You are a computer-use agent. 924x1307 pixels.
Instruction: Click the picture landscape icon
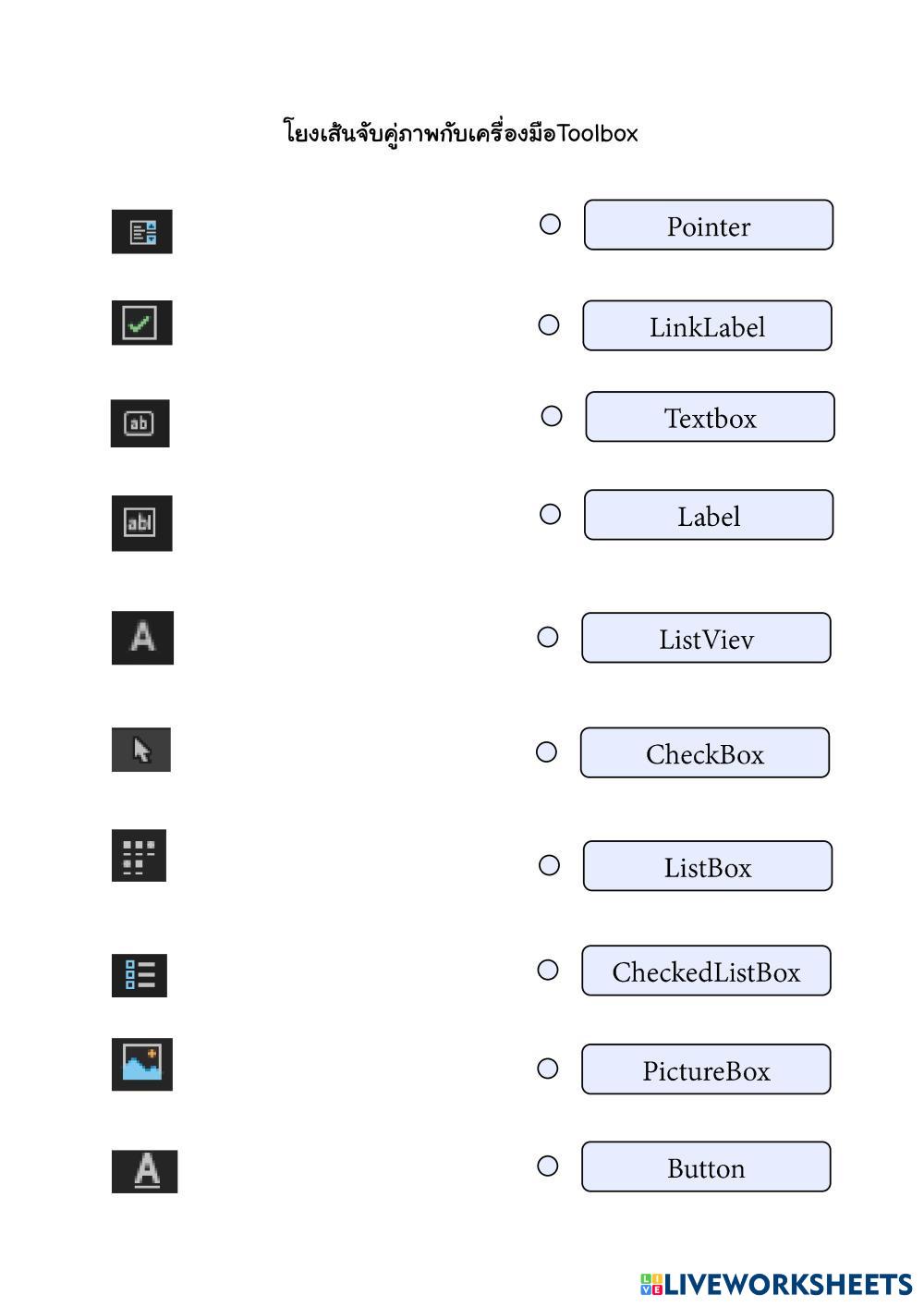[141, 1064]
